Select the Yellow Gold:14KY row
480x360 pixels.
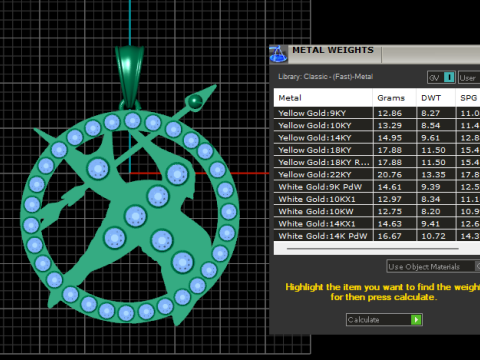[377, 138]
